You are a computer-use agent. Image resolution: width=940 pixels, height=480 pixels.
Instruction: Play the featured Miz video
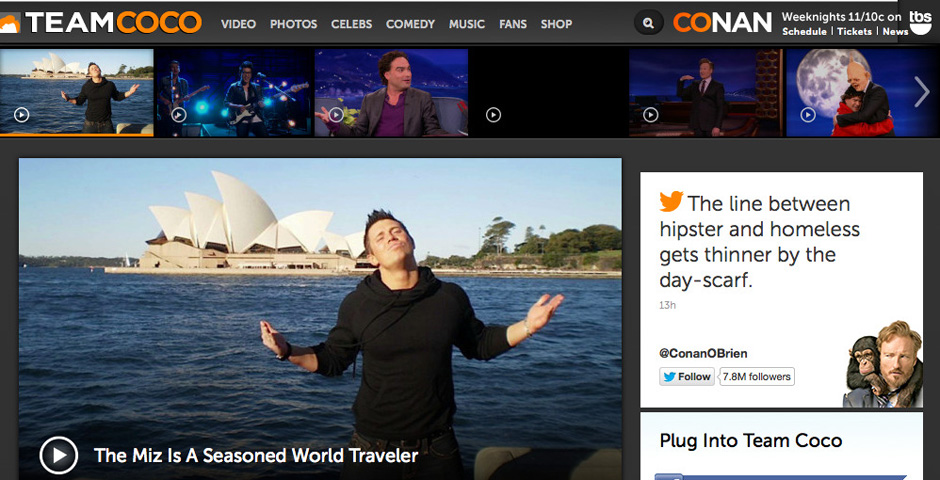click(x=59, y=455)
